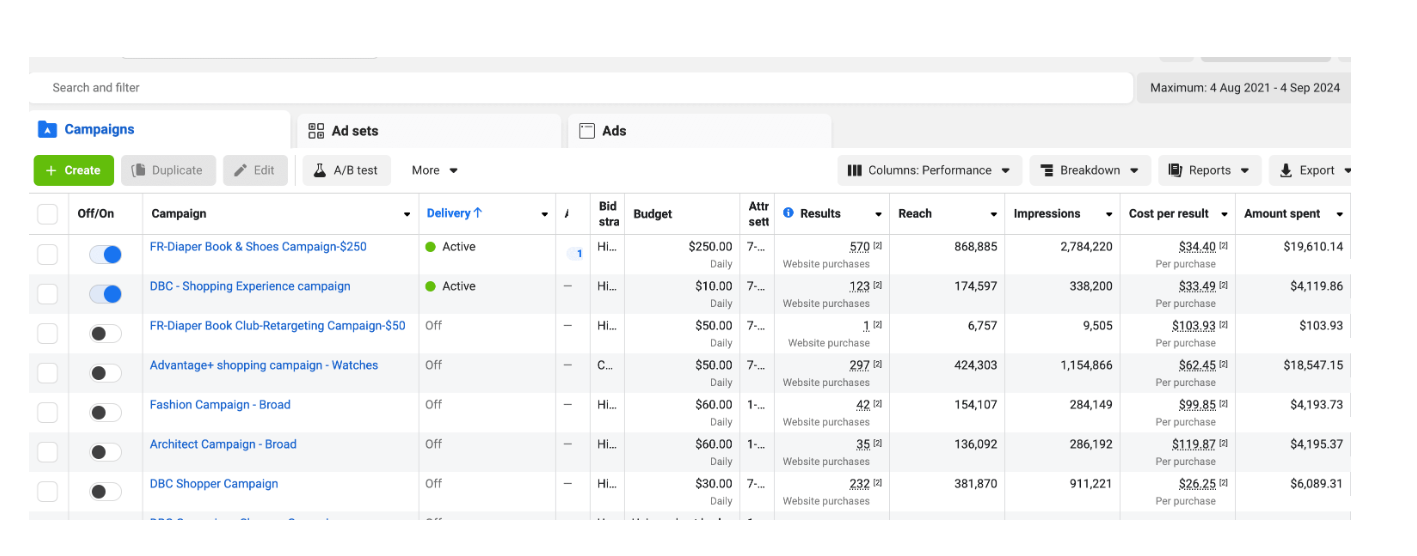Turn off FR-Diaper Book & Shoes campaign
The image size is (1417, 556).
pos(105,255)
